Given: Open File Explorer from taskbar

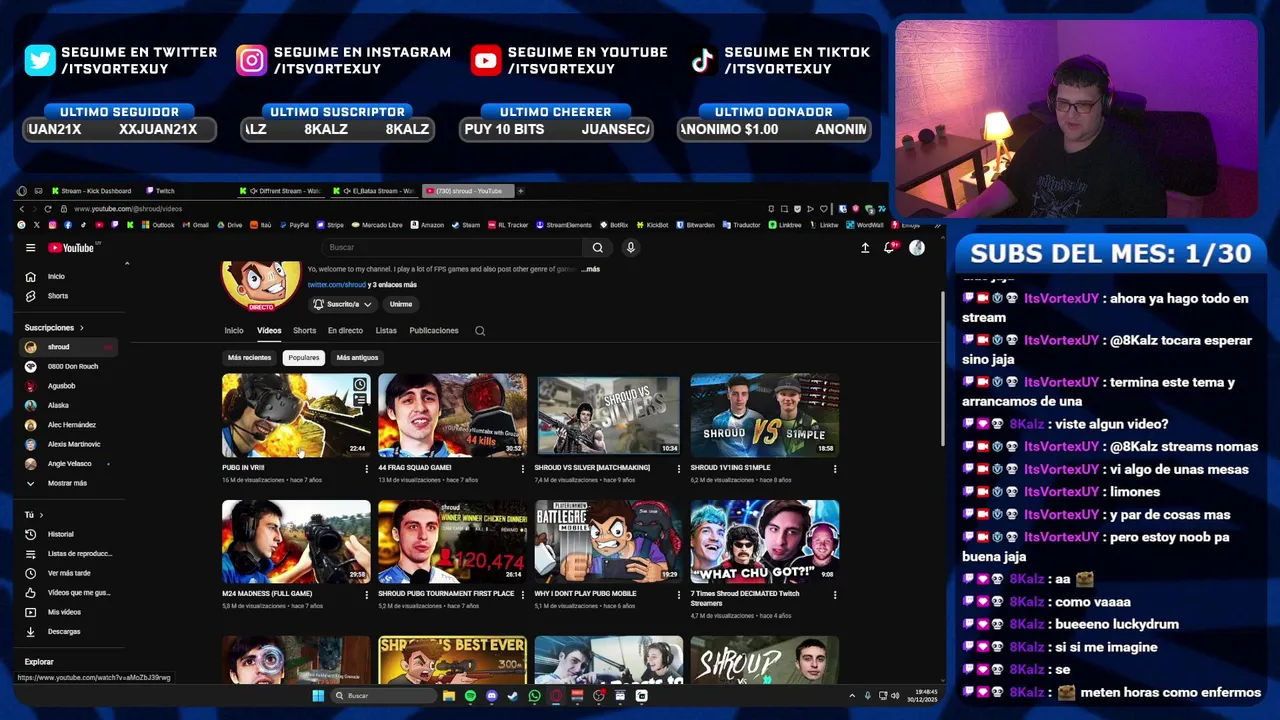Looking at the screenshot, I should click(449, 695).
